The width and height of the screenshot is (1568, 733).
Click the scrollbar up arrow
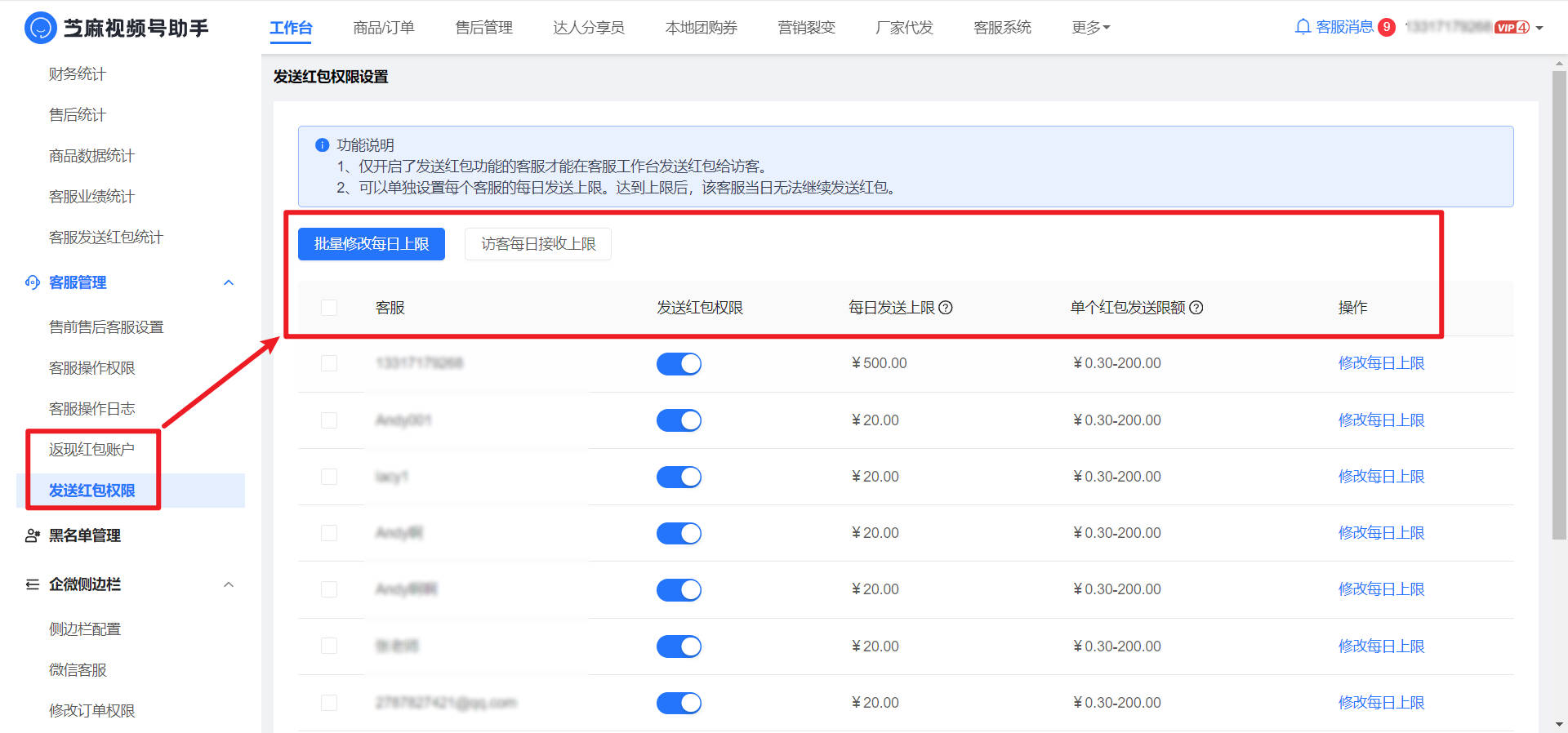1559,63
